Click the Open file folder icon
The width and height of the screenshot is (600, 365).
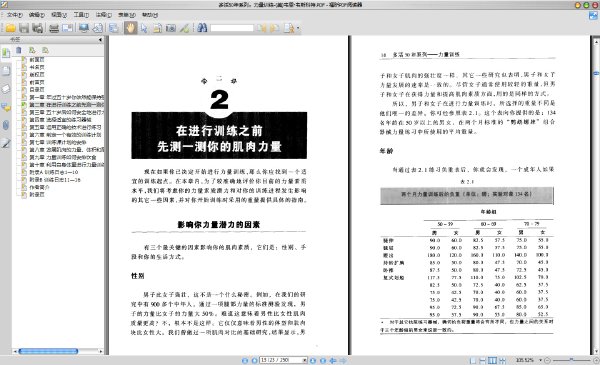point(10,28)
